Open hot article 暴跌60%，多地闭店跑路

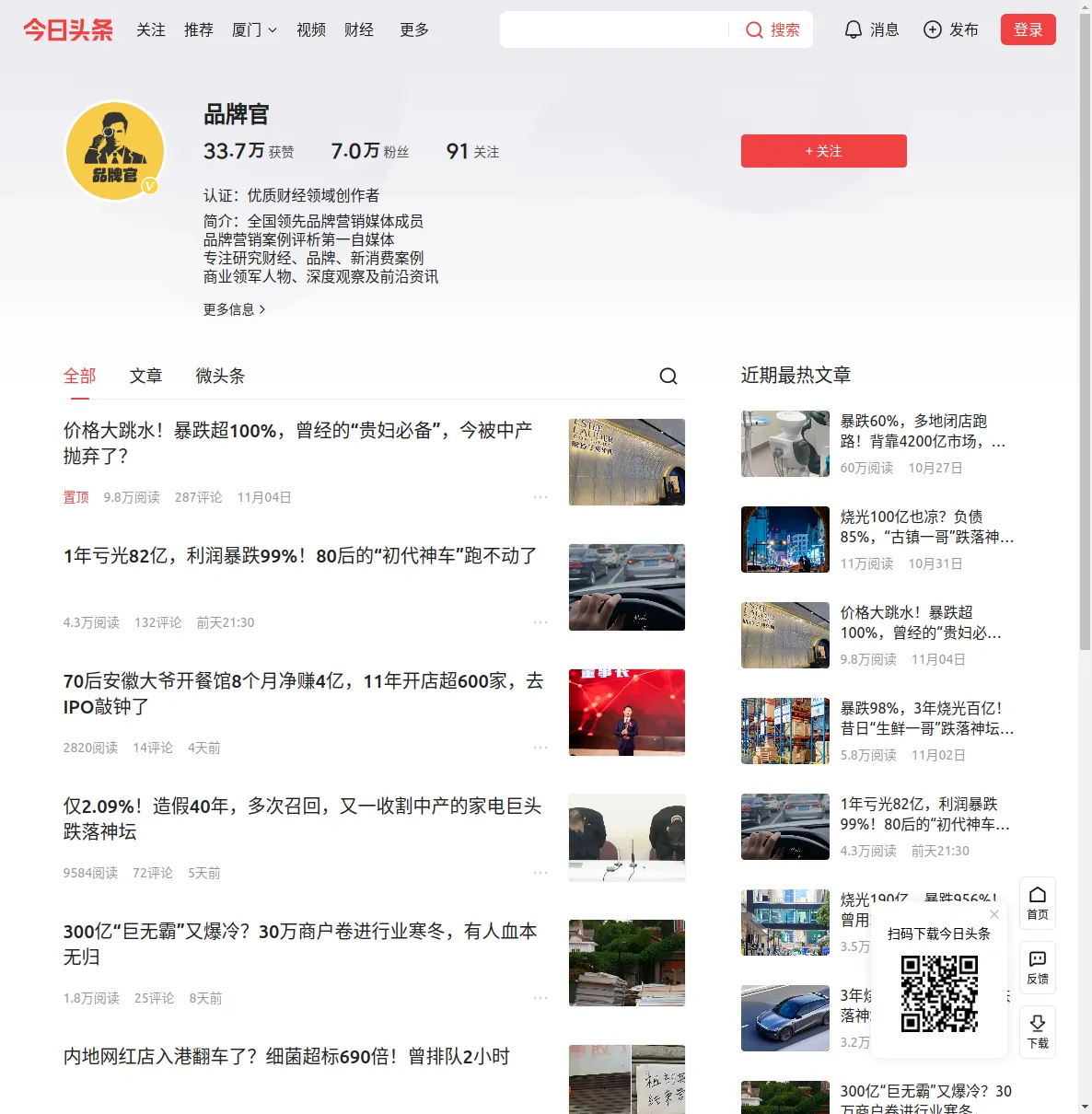tap(924, 431)
